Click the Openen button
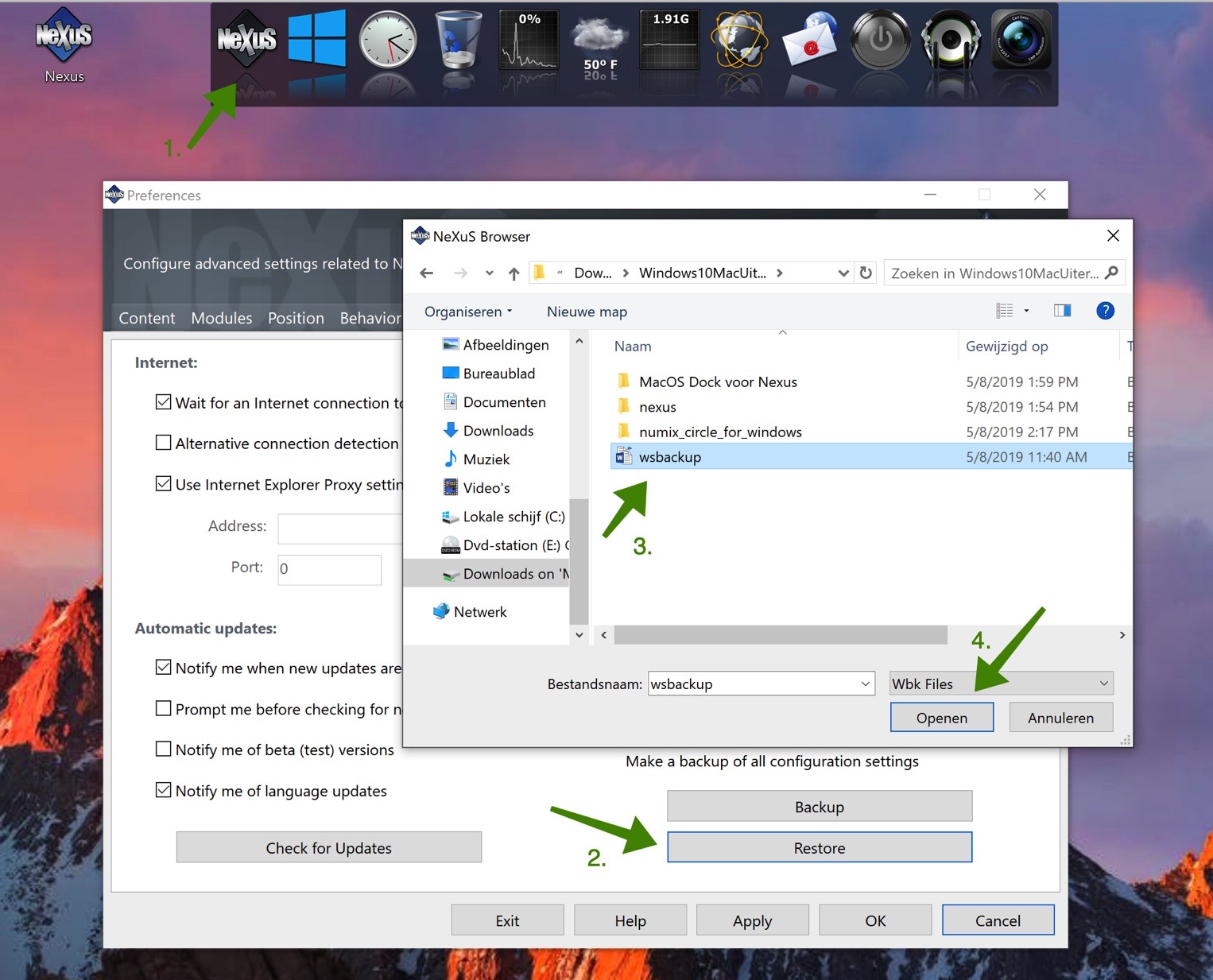This screenshot has width=1213, height=980. click(942, 718)
